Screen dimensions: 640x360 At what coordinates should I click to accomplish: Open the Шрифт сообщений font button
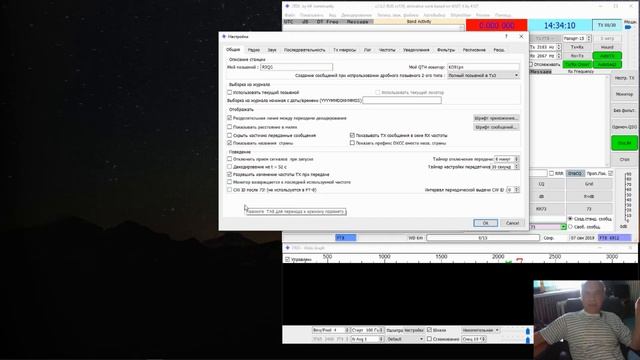pos(496,127)
